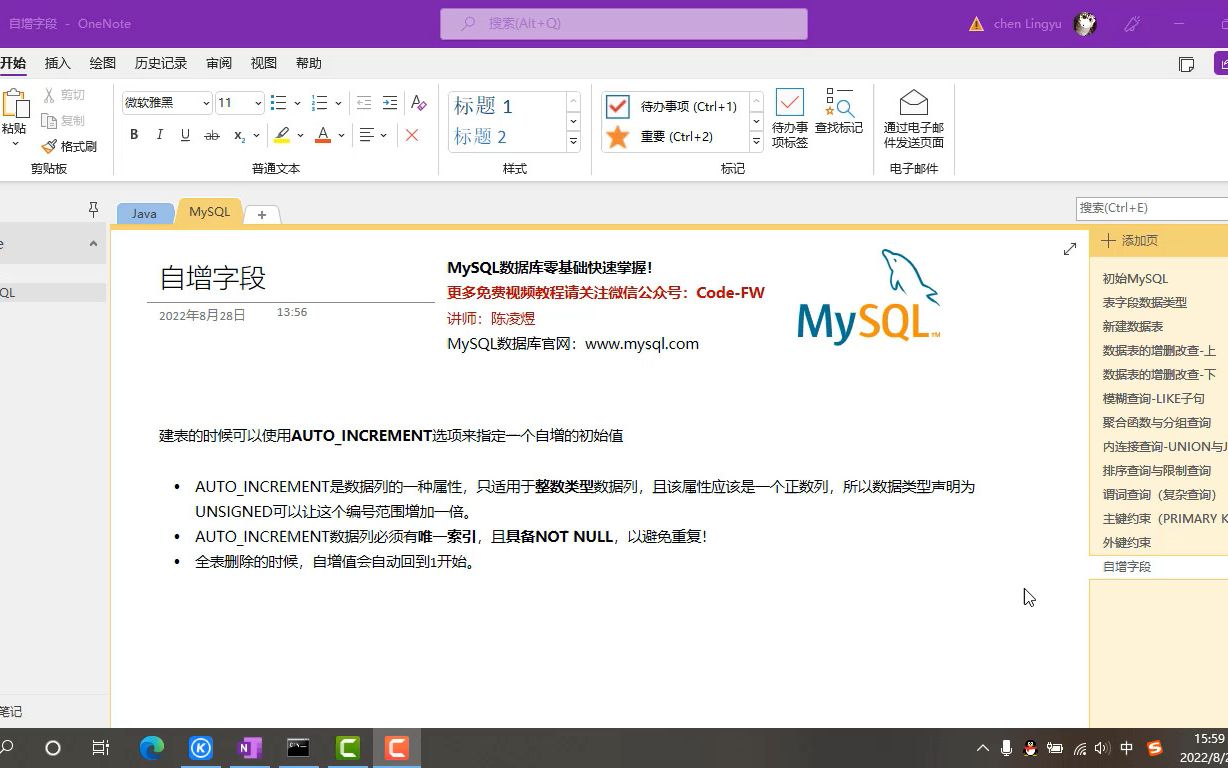Click 添加页 to add a page
Viewport: 1228px width, 768px height.
[x=1130, y=241]
